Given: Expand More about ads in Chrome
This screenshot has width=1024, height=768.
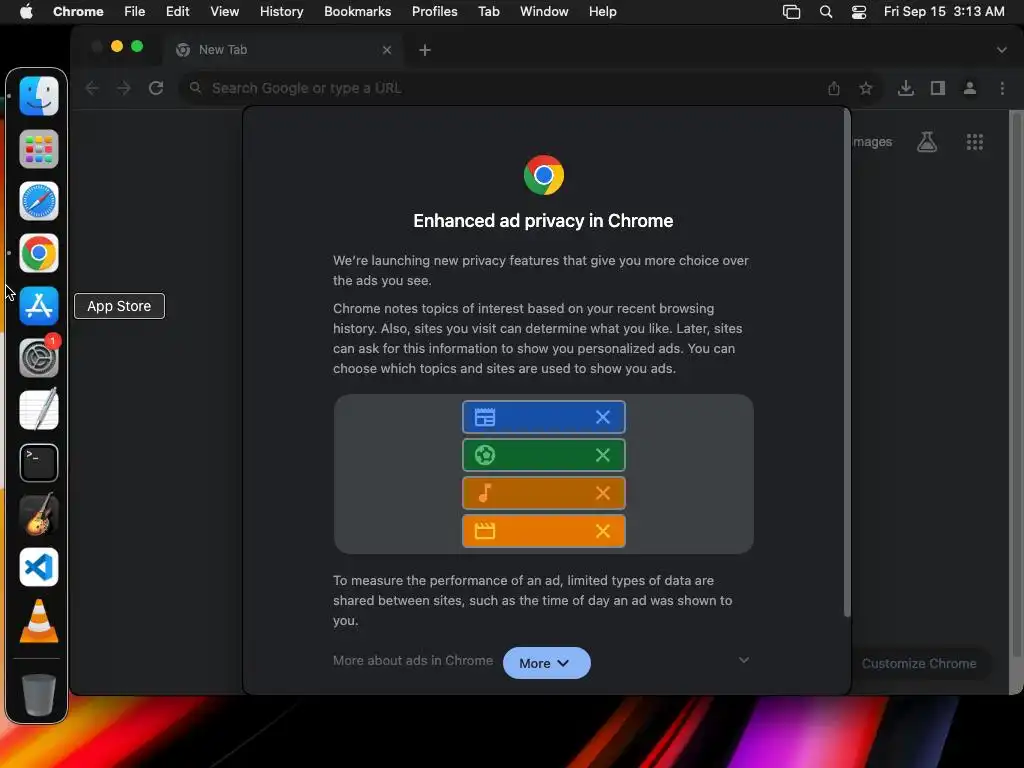Looking at the screenshot, I should [x=743, y=660].
